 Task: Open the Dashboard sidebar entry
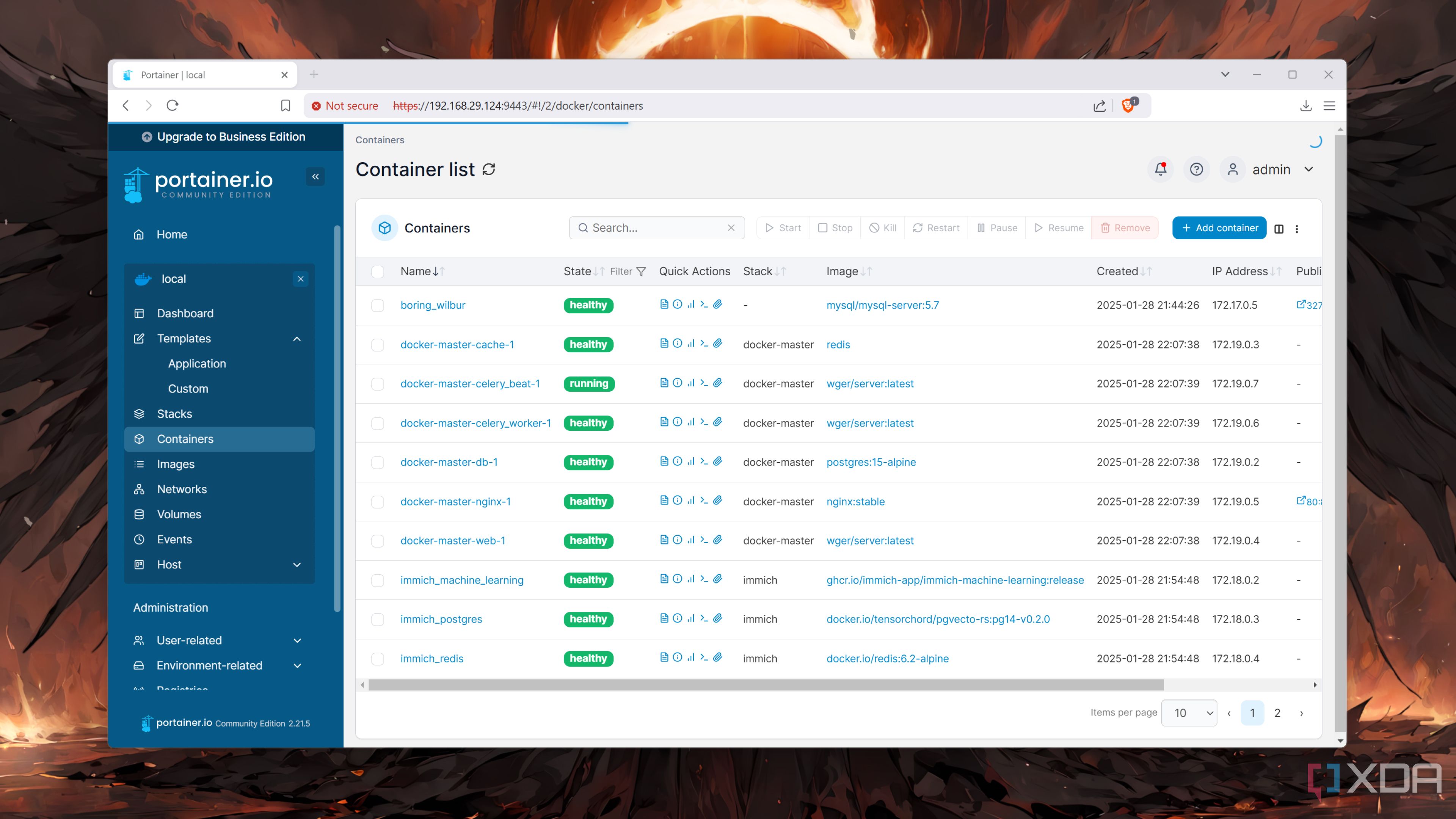(185, 313)
